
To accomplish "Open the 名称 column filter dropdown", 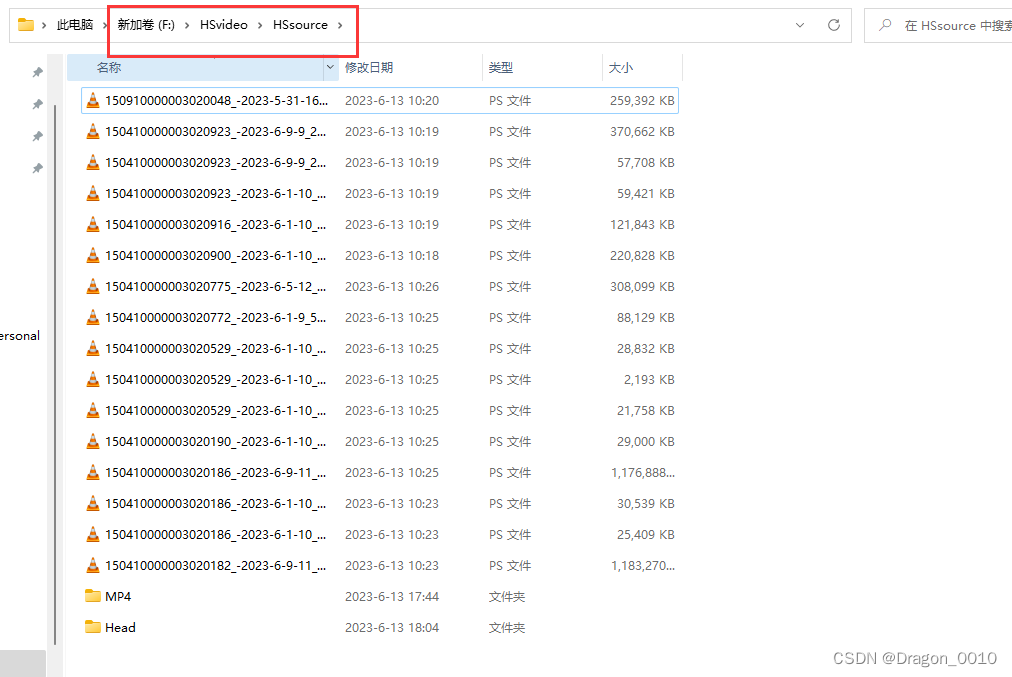I will click(330, 67).
